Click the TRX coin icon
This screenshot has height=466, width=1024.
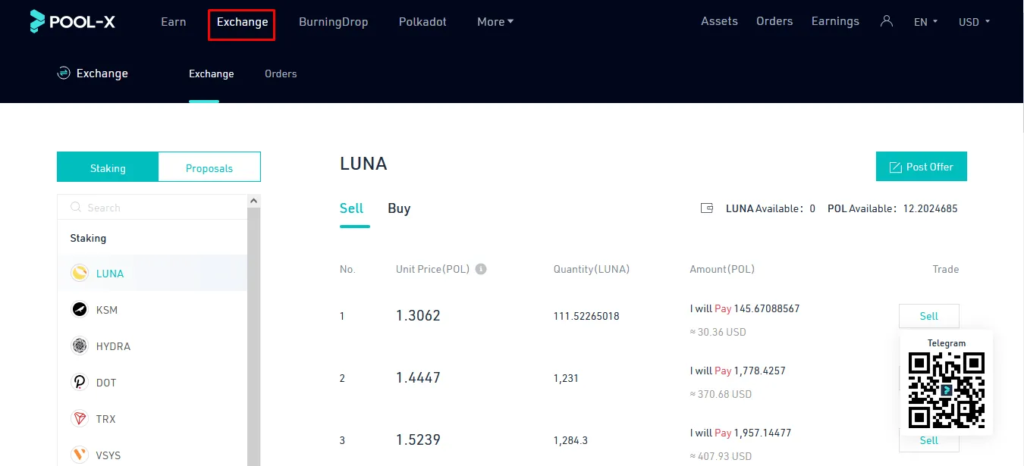tap(80, 419)
